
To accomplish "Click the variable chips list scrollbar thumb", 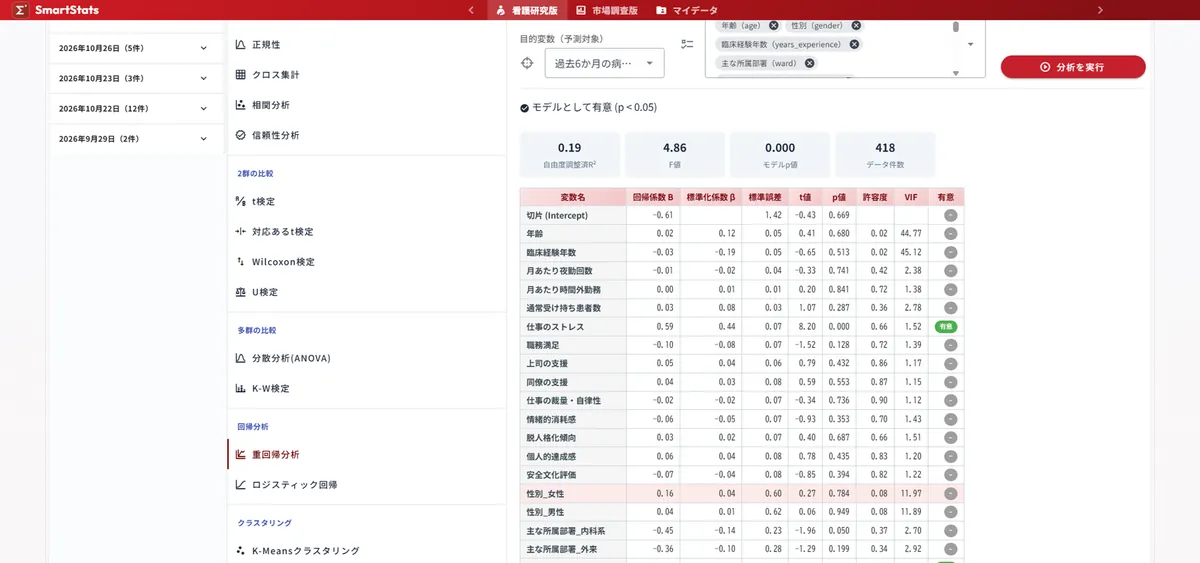I will [x=955, y=27].
